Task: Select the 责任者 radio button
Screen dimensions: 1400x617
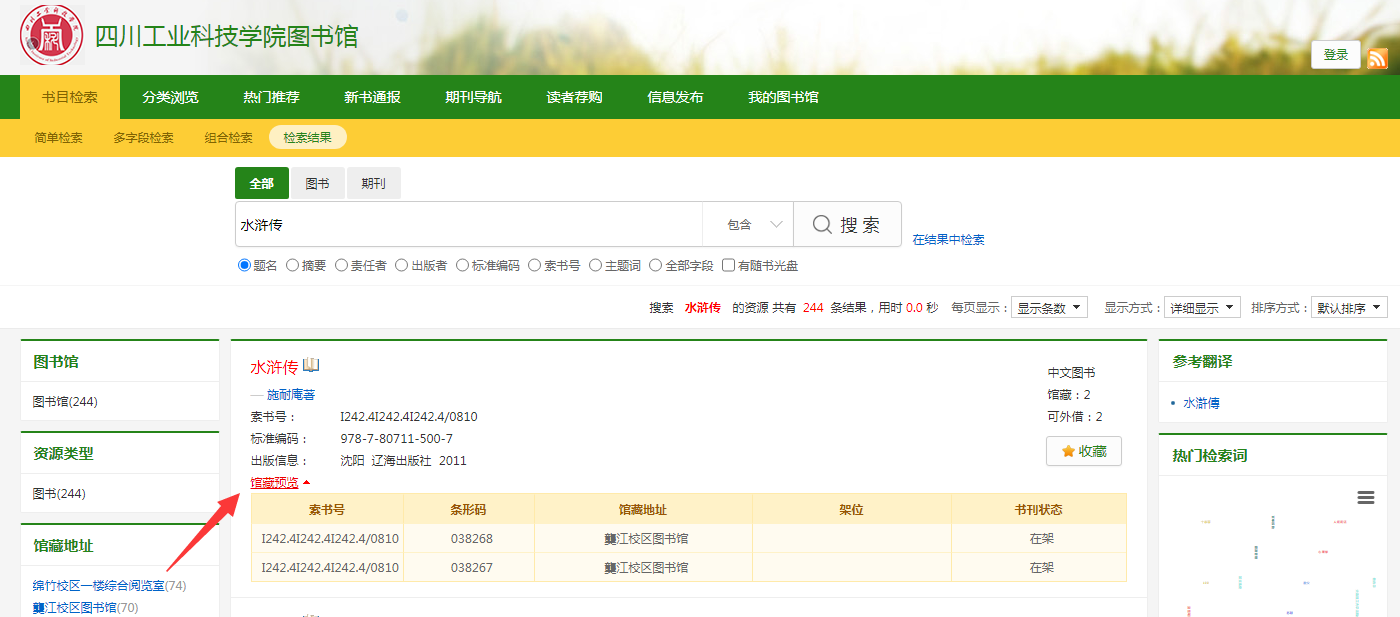Action: (341, 266)
